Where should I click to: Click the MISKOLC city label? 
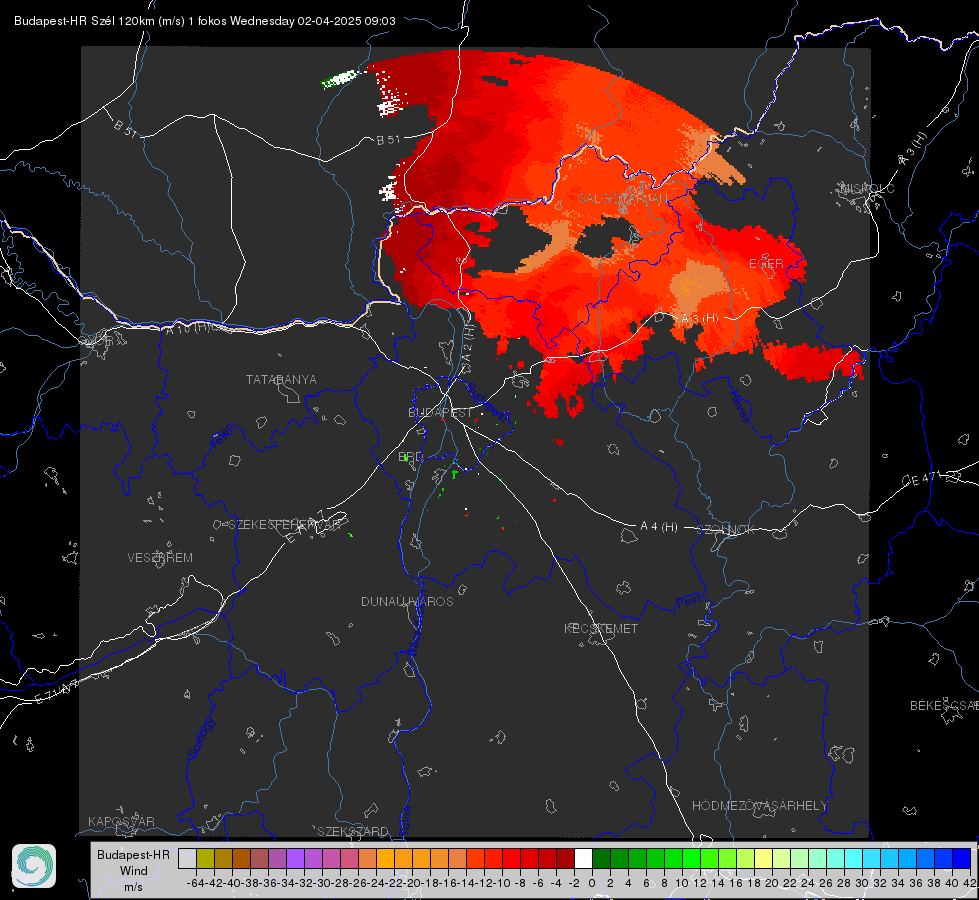(867, 189)
